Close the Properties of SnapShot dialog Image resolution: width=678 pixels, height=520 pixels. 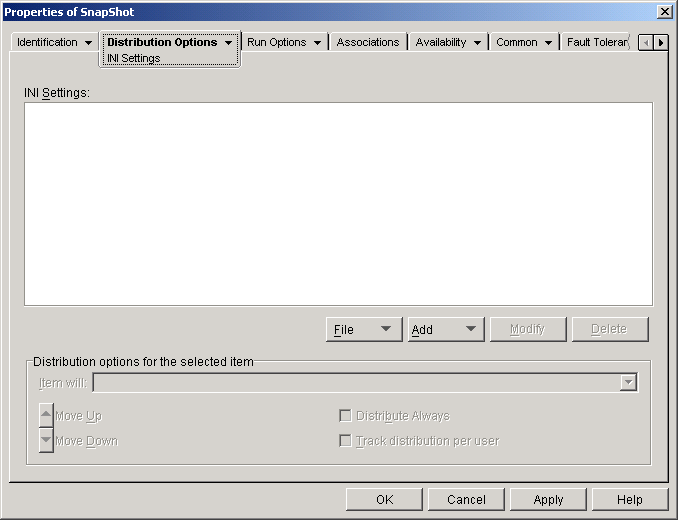[664, 12]
